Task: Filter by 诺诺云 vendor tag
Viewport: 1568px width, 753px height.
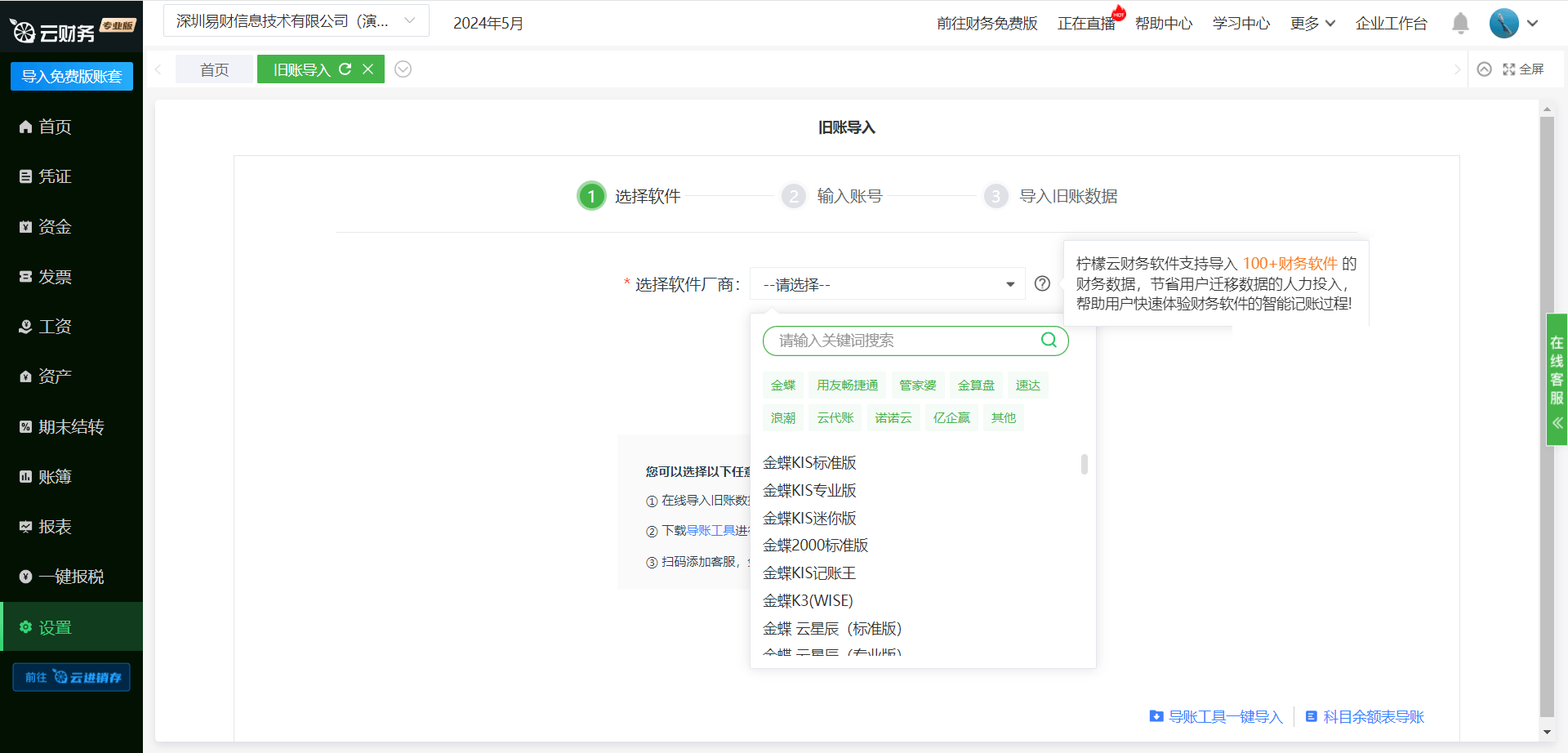Action: tap(893, 417)
